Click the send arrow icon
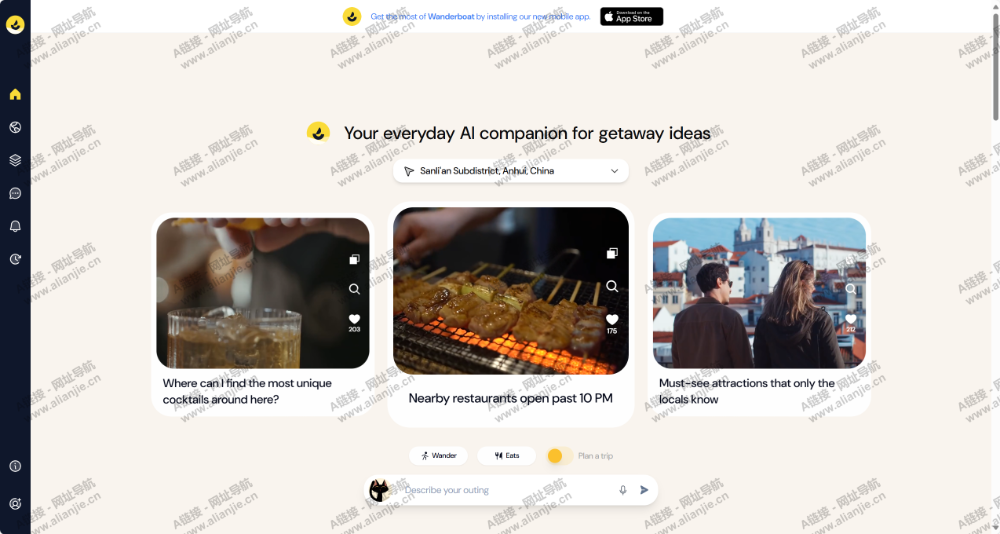This screenshot has height=534, width=1000. click(644, 490)
